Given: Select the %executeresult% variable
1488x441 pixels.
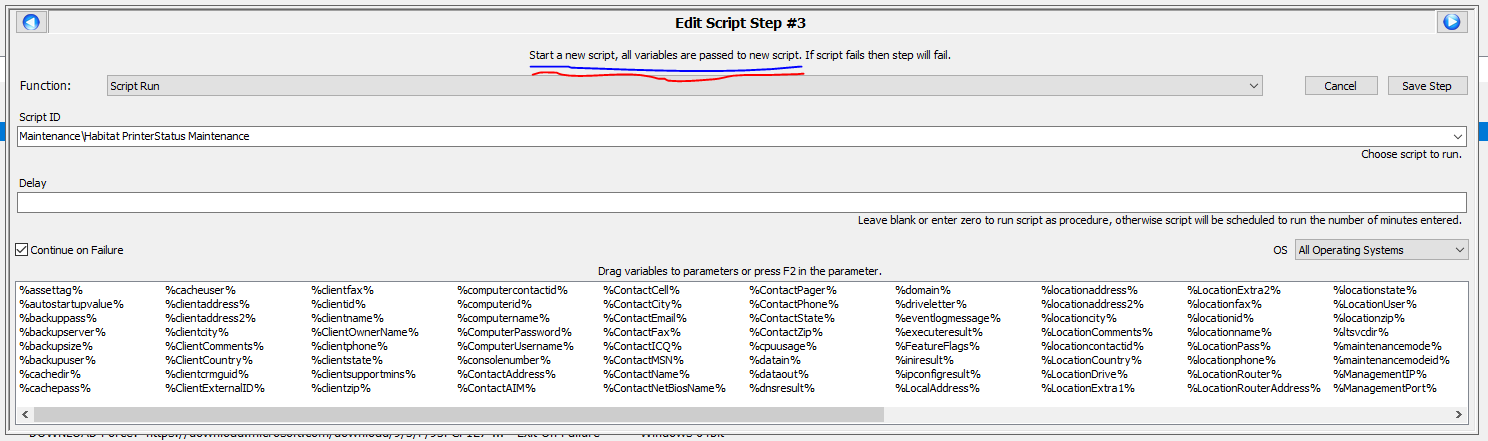Looking at the screenshot, I should pyautogui.click(x=939, y=332).
